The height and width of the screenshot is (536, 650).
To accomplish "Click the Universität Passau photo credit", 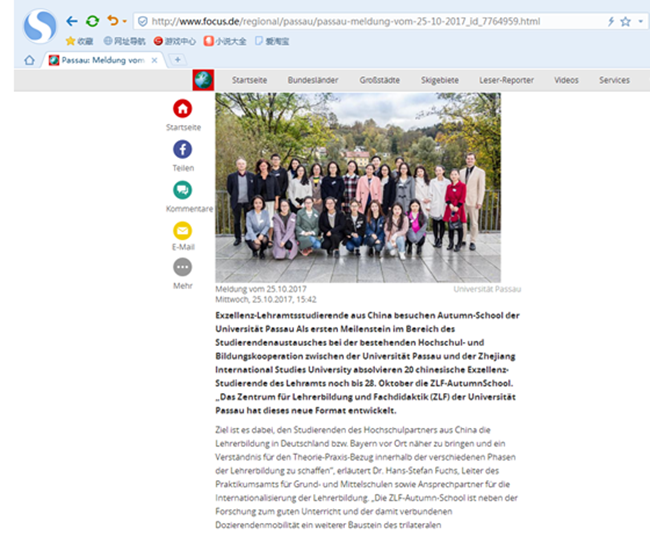I will coord(487,289).
